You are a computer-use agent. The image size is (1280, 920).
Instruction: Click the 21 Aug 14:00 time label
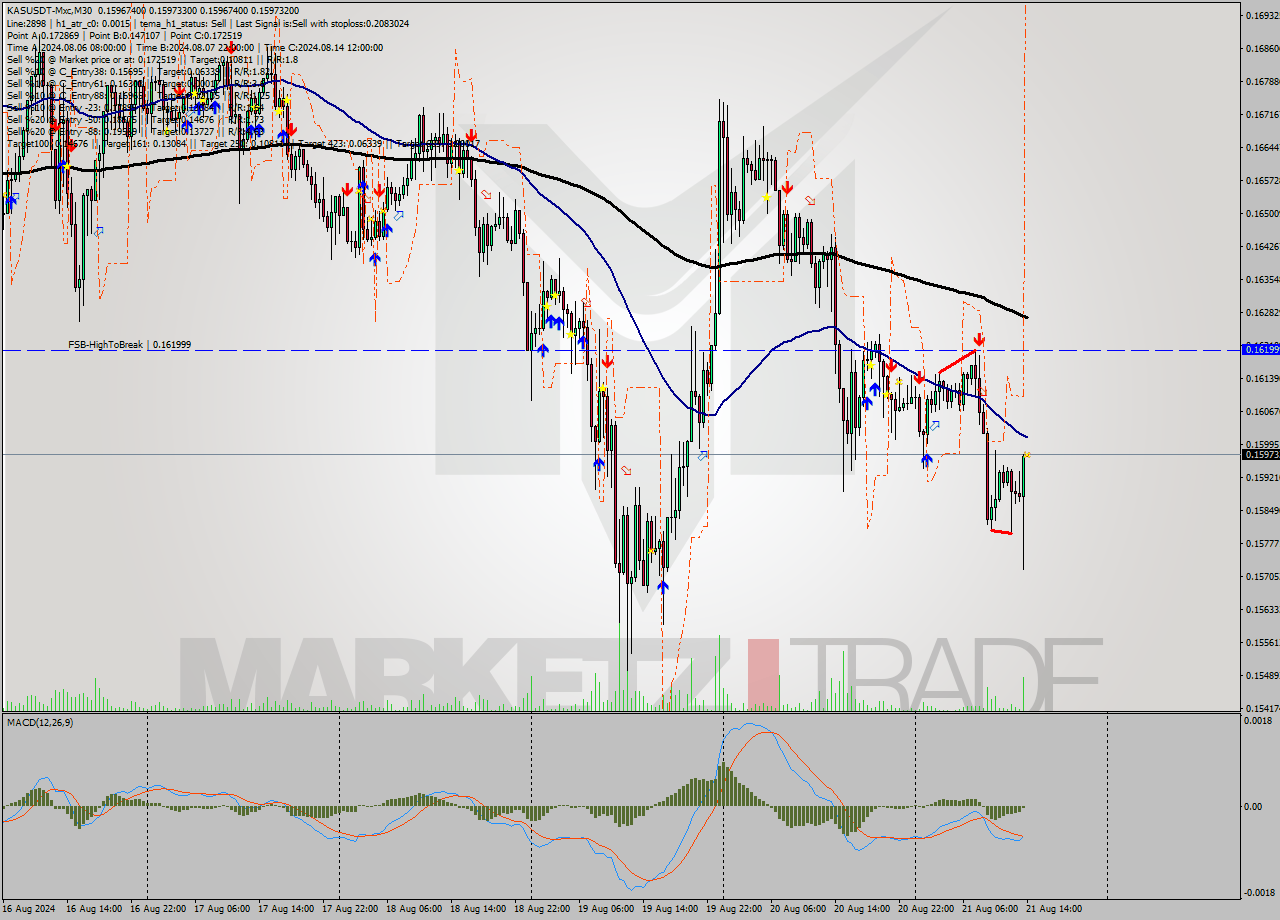coord(1053,909)
